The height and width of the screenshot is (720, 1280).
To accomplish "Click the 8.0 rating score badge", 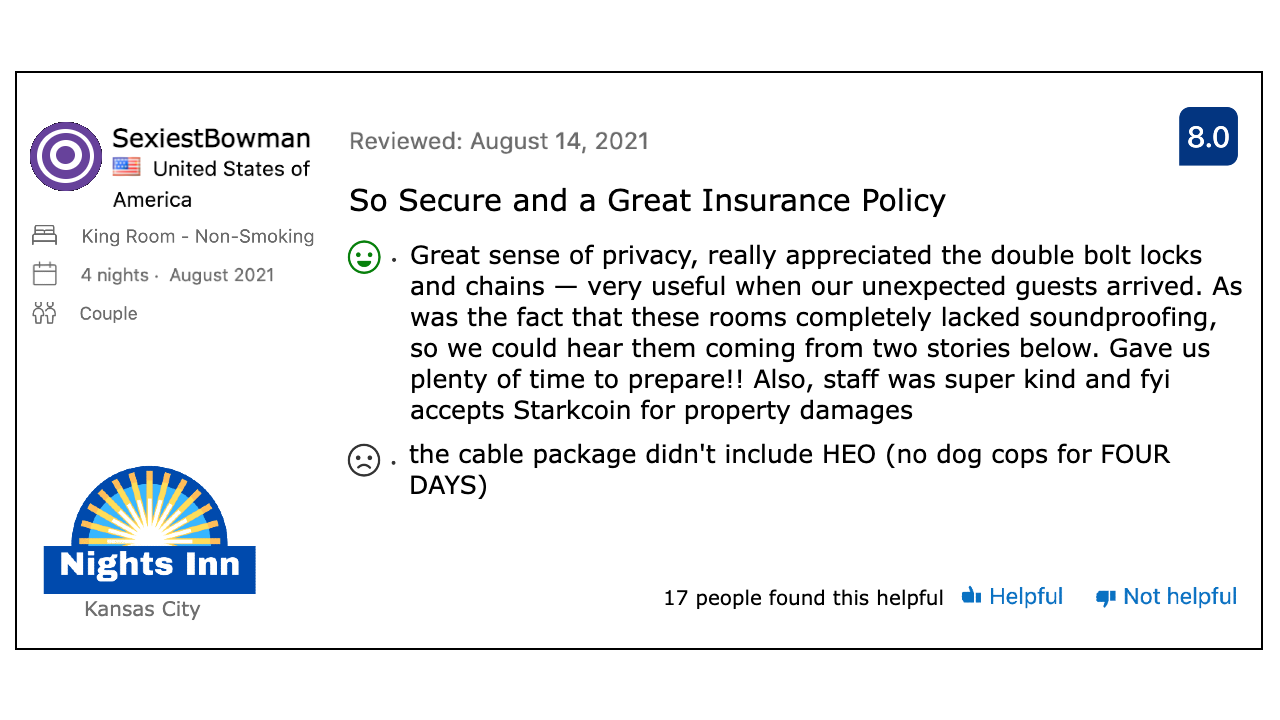I will pyautogui.click(x=1208, y=137).
